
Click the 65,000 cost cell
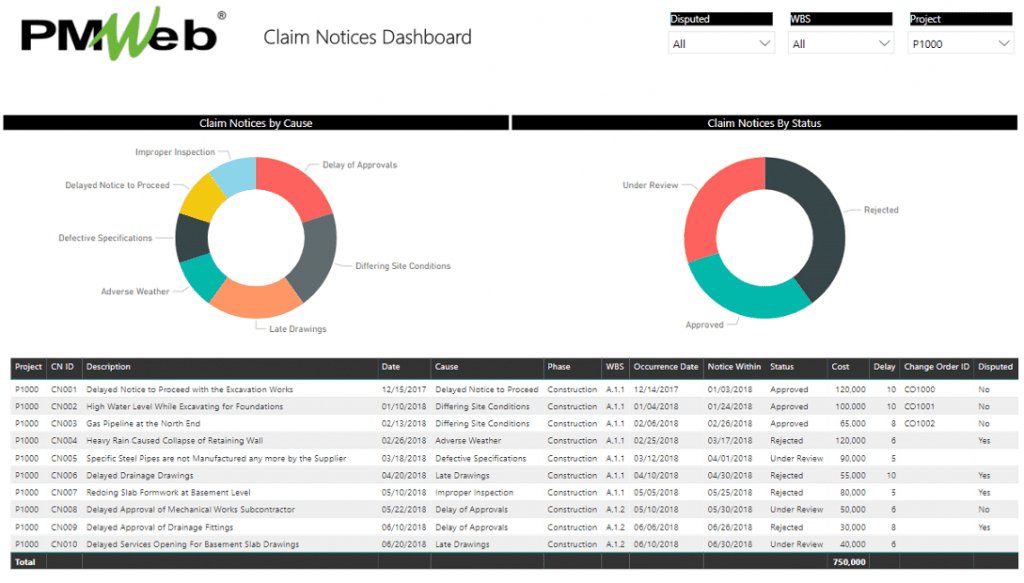click(852, 424)
